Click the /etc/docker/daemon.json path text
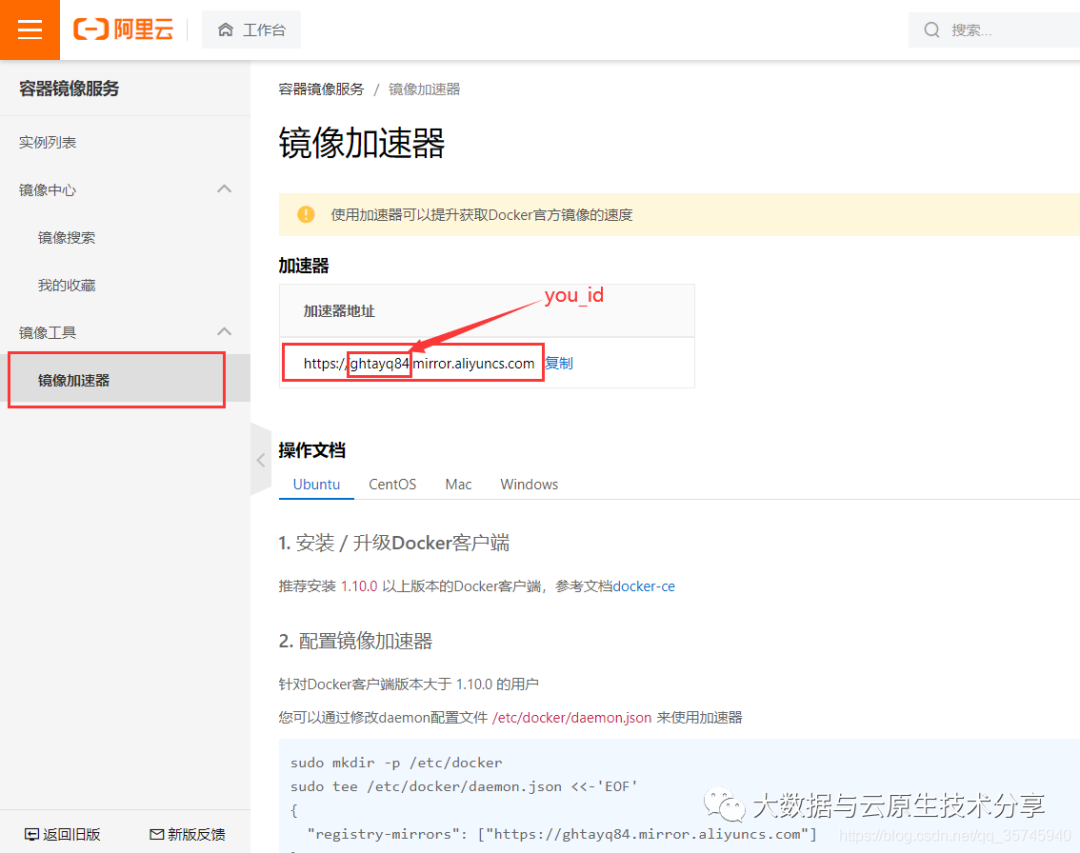Viewport: 1080px width, 853px height. 572,718
